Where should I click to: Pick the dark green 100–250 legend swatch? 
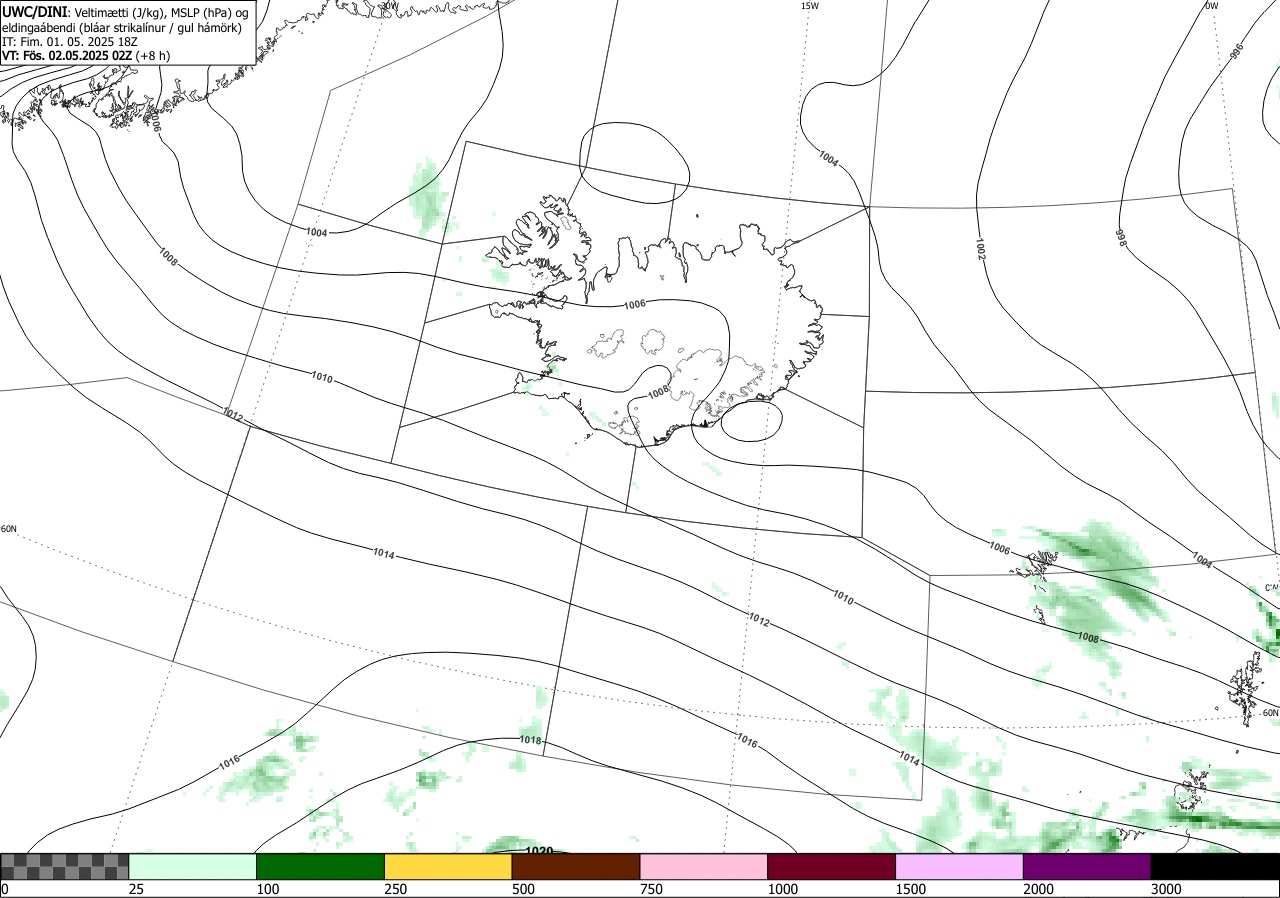point(321,866)
